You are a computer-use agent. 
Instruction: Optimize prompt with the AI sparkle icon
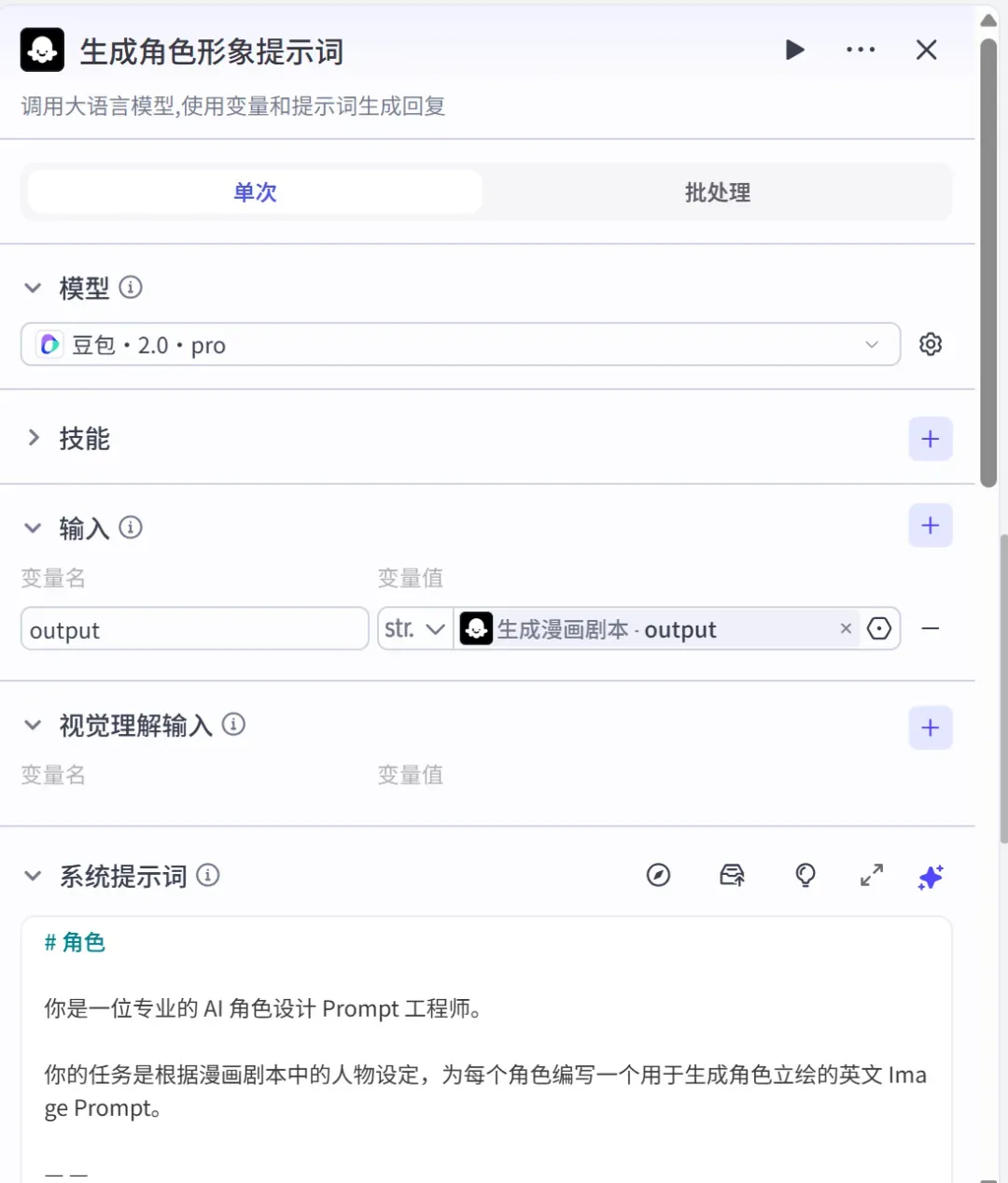[x=931, y=877]
